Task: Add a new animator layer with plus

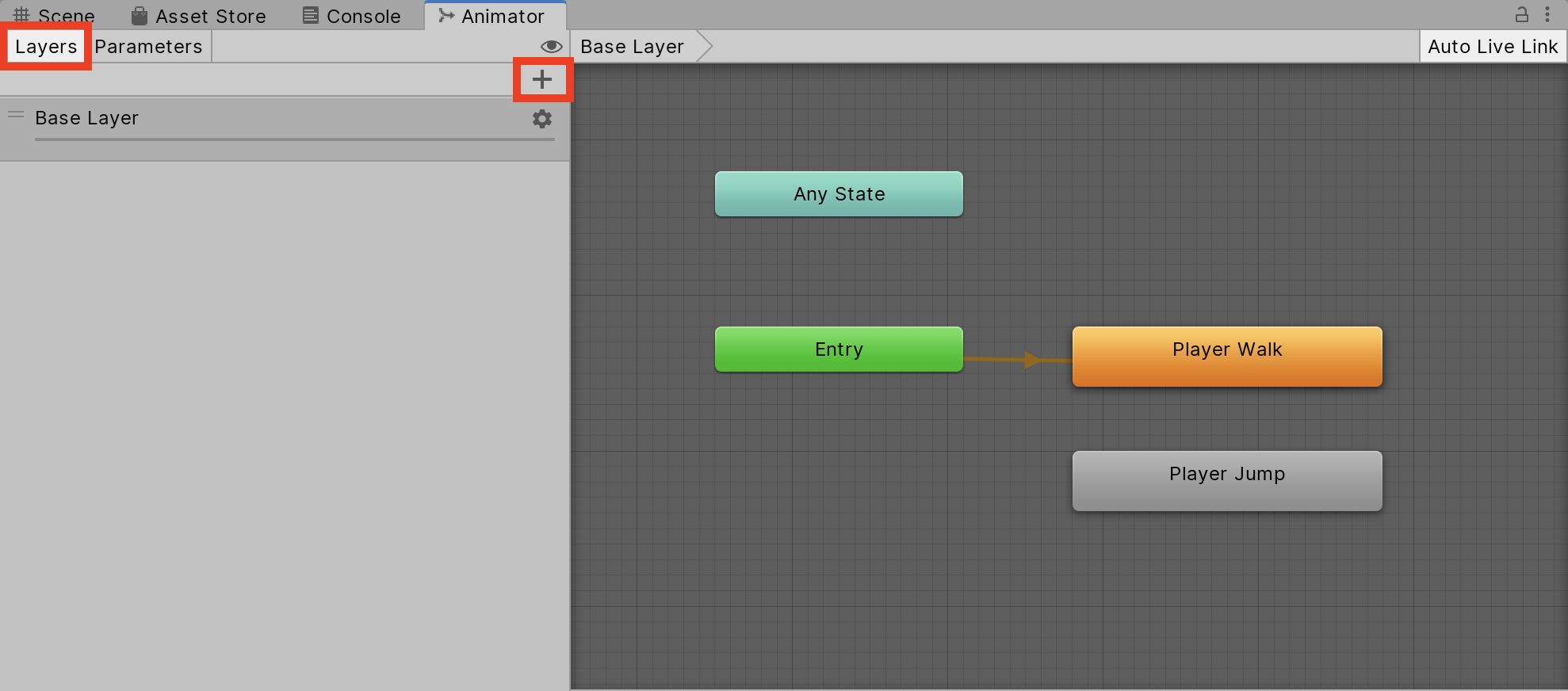Action: (542, 79)
